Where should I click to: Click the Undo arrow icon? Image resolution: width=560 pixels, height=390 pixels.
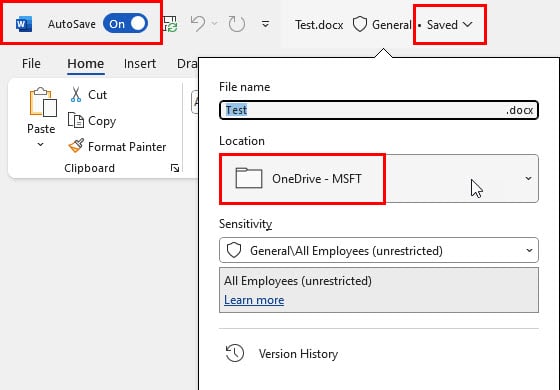point(198,24)
